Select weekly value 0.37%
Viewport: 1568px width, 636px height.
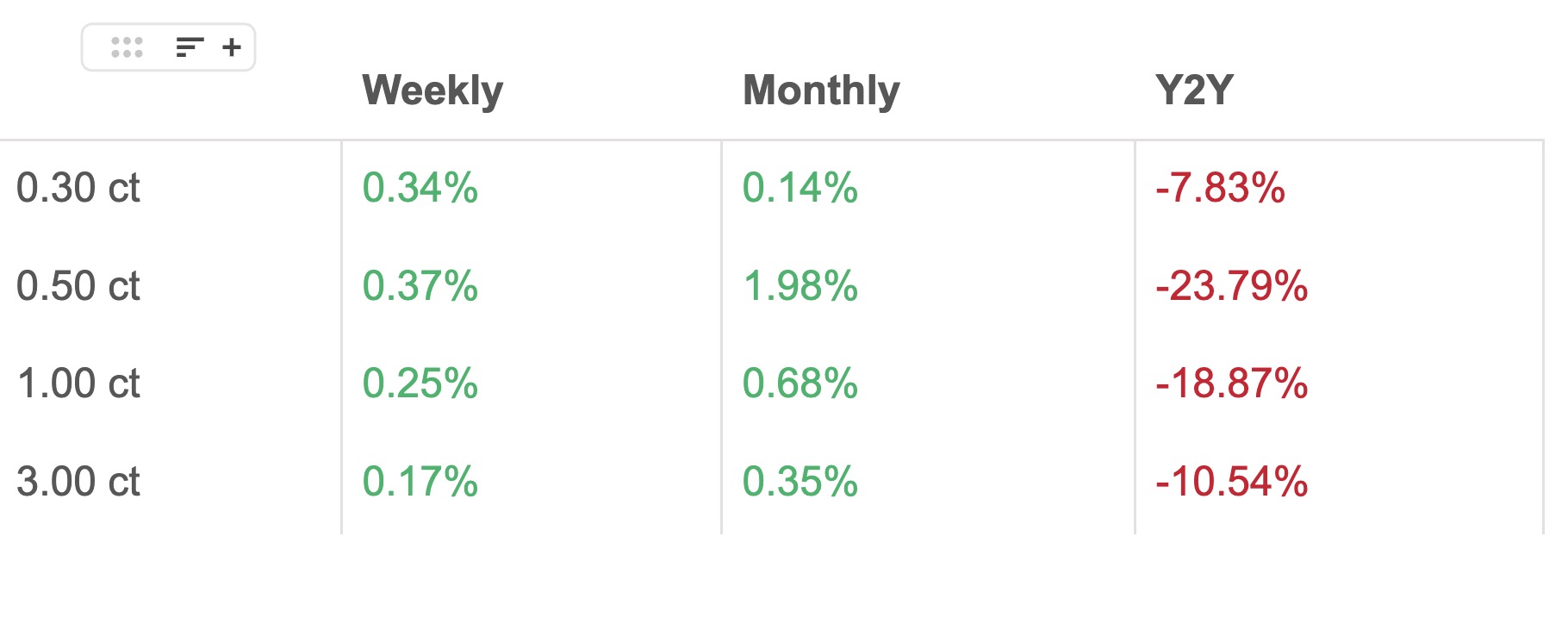420,286
